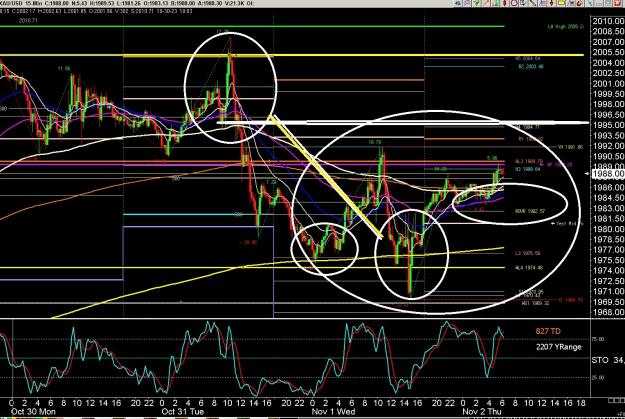Click the Oct 31 Tue date label

click(183, 411)
